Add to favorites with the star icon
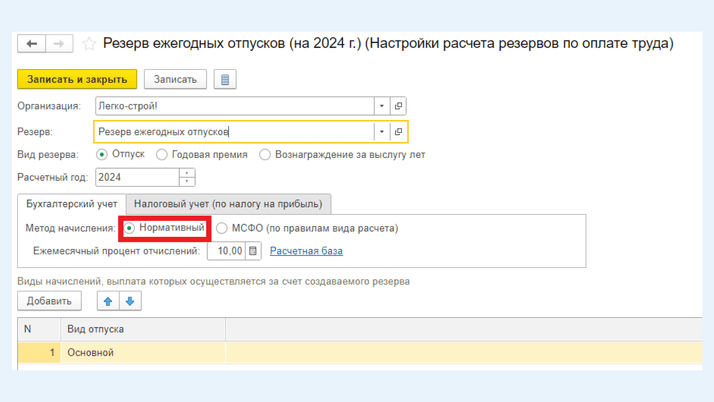This screenshot has height=402, width=714. 89,44
